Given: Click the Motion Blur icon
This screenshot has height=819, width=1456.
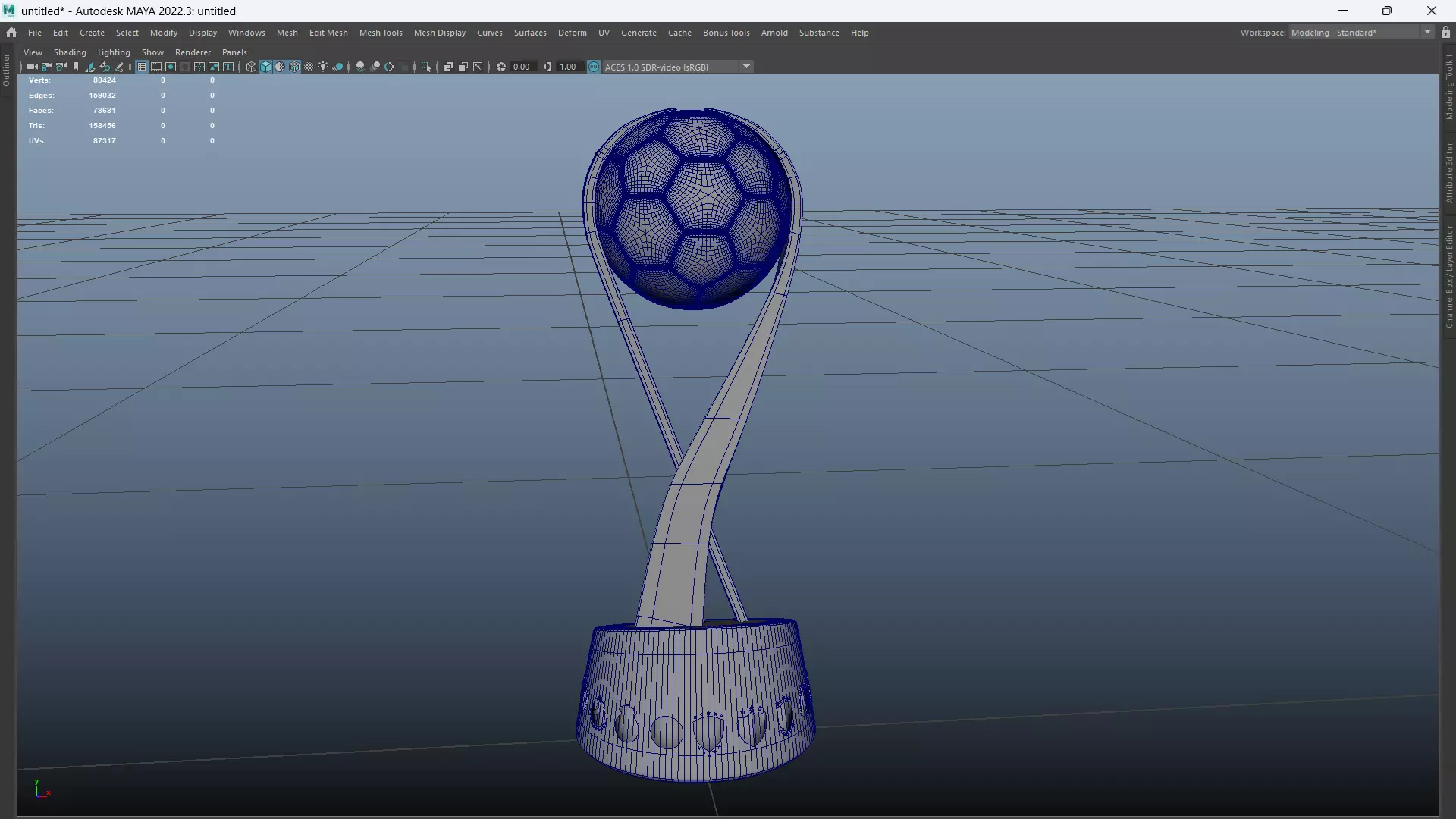Looking at the screenshot, I should click(x=375, y=67).
